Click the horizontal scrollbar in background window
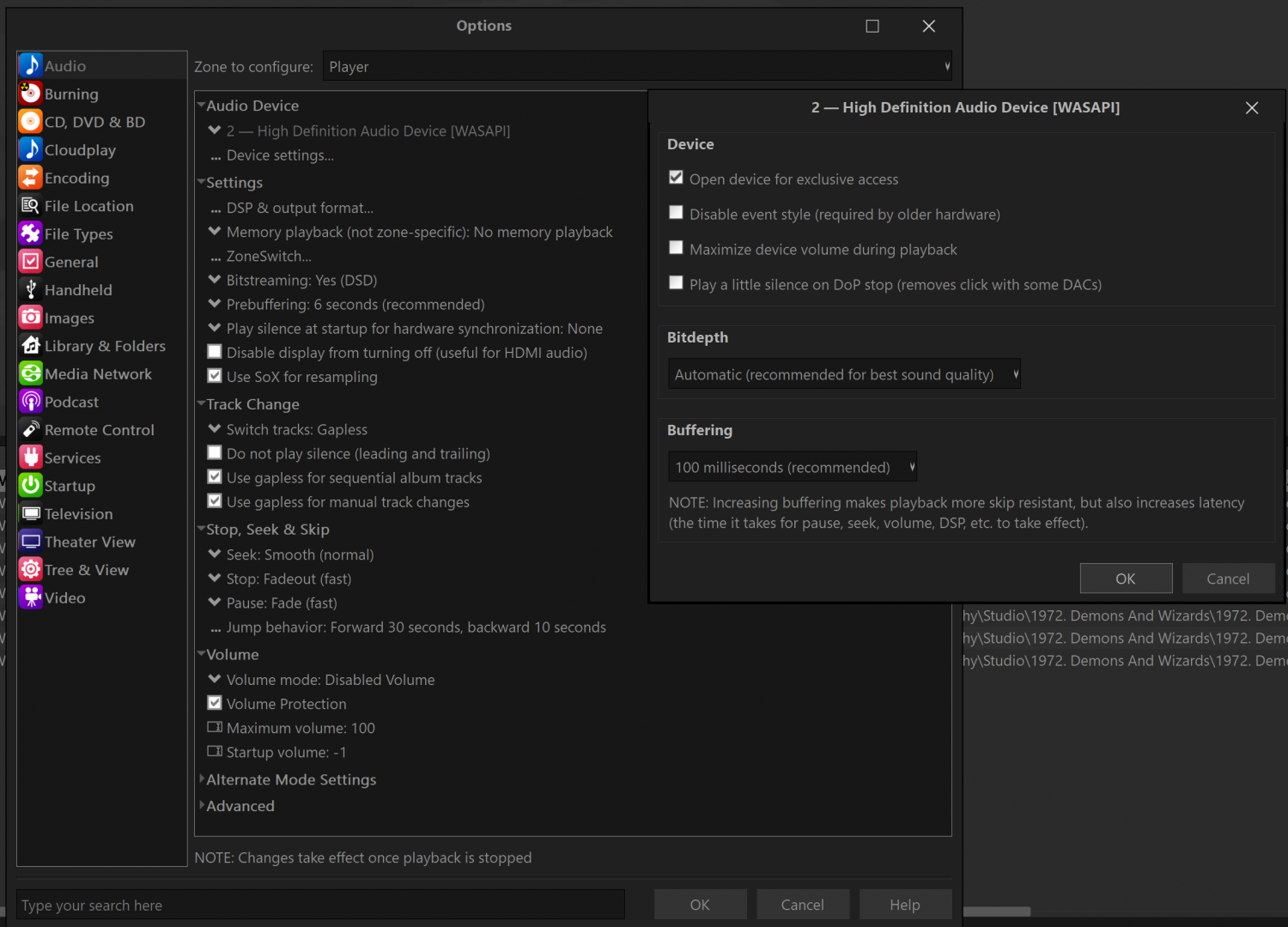Screen dimensions: 1288x927 point(996,912)
